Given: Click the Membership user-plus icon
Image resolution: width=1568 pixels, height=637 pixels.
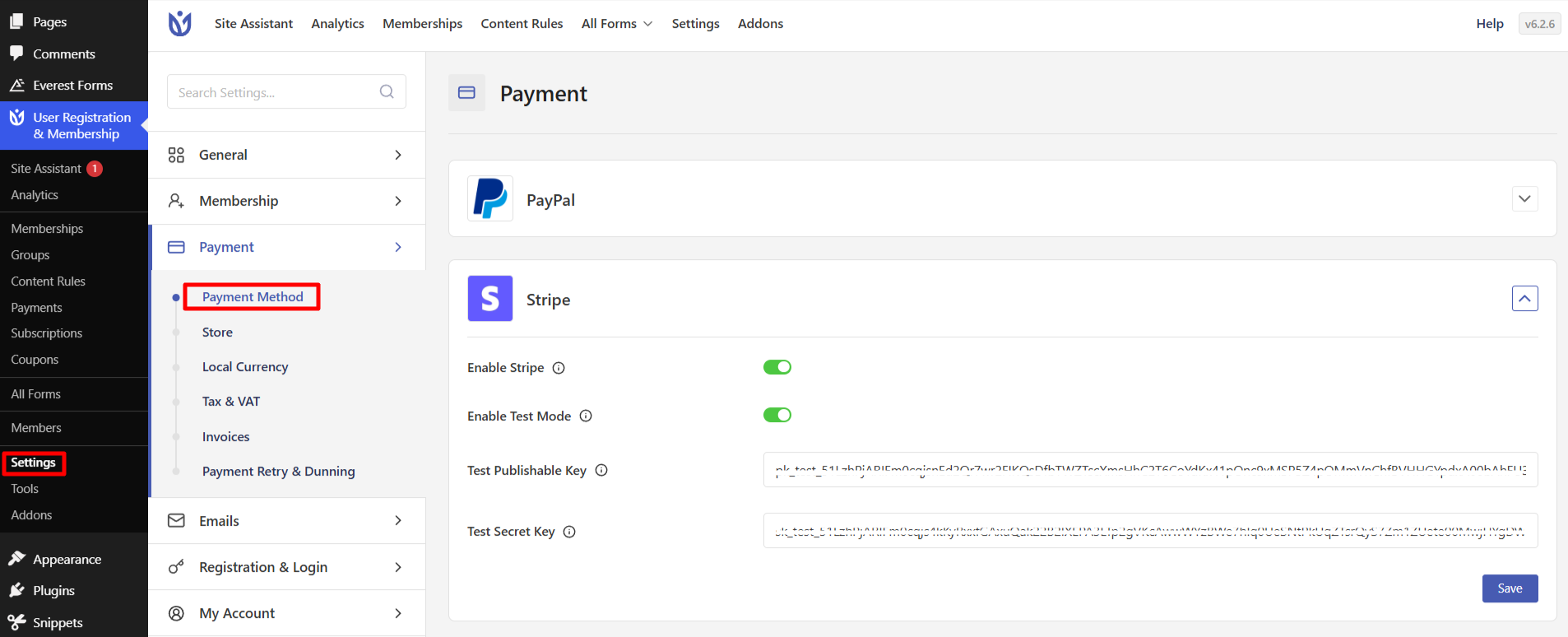Looking at the screenshot, I should pos(176,201).
